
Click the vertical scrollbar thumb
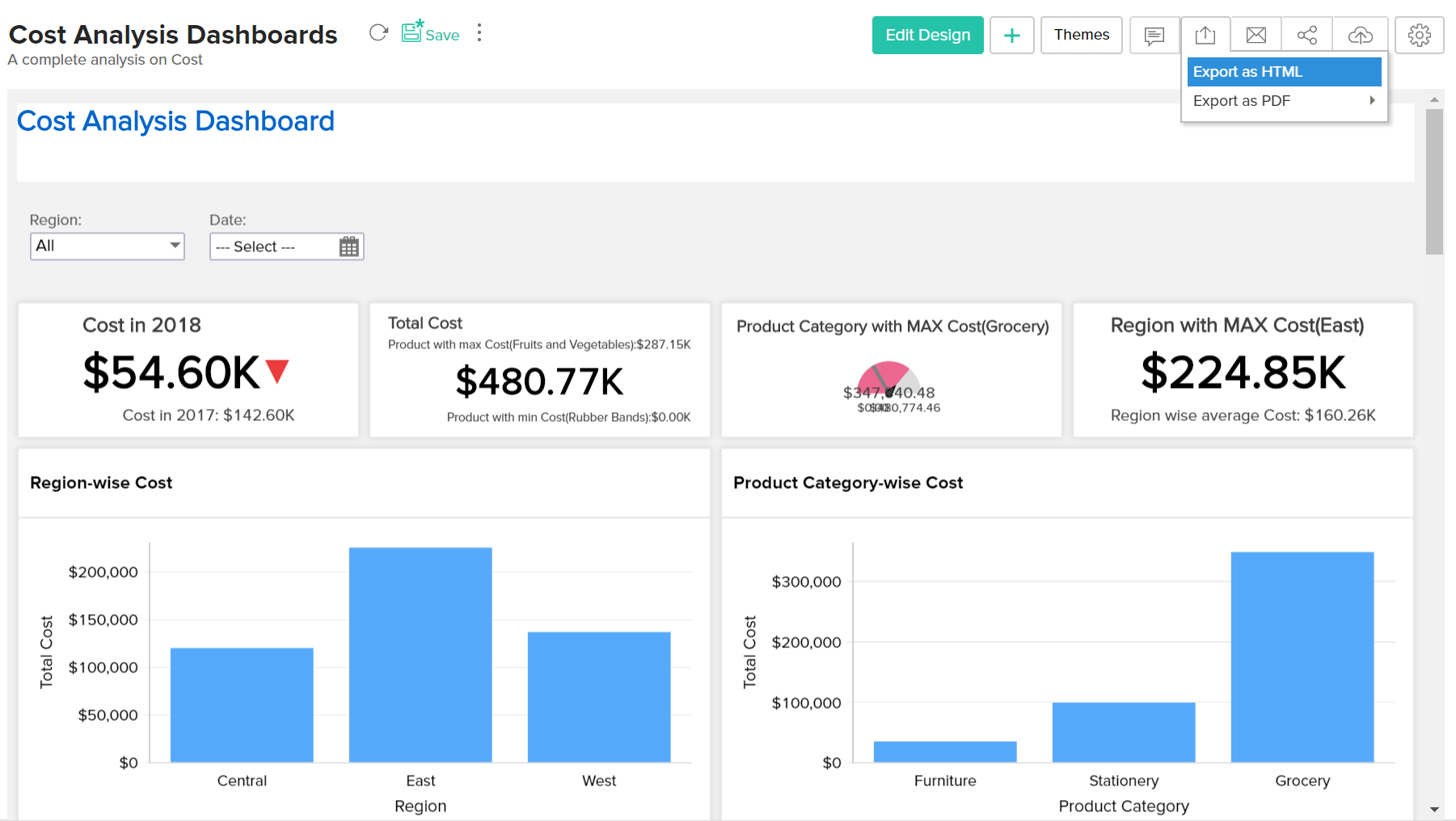[1434, 182]
